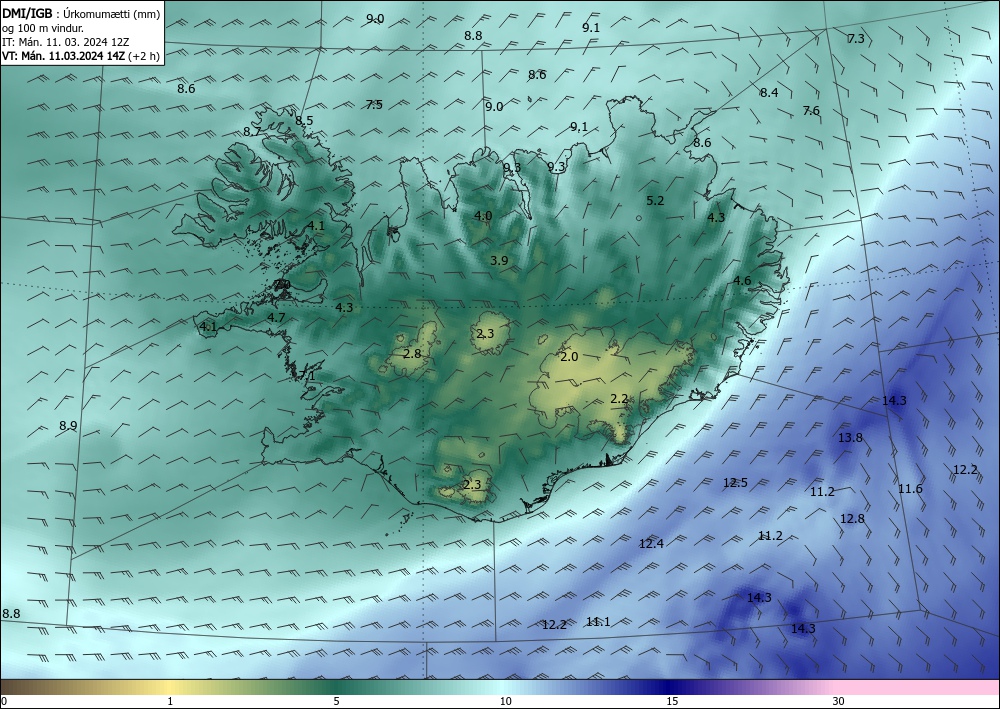Click the legend tick label 0
The image size is (1000, 709).
pyautogui.click(x=4, y=702)
